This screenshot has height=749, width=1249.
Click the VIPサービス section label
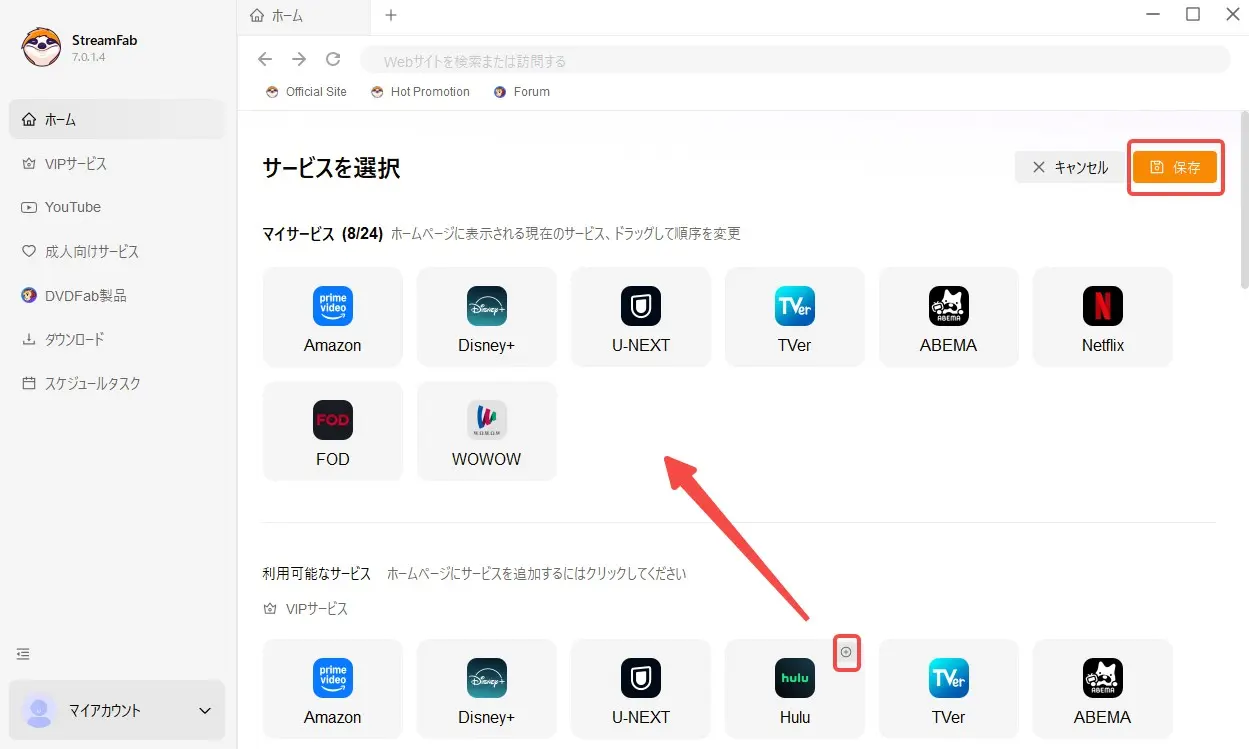(x=305, y=609)
